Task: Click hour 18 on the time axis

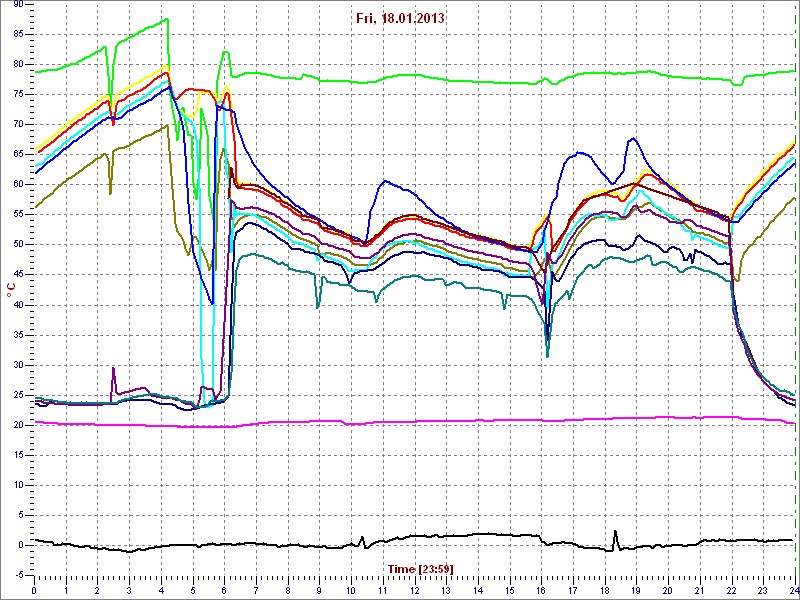Action: pos(604,590)
